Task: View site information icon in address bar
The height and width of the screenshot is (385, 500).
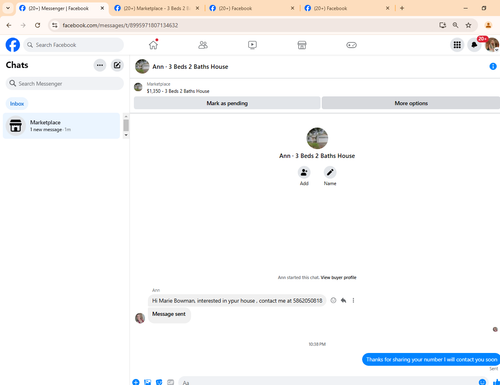Action: point(55,25)
